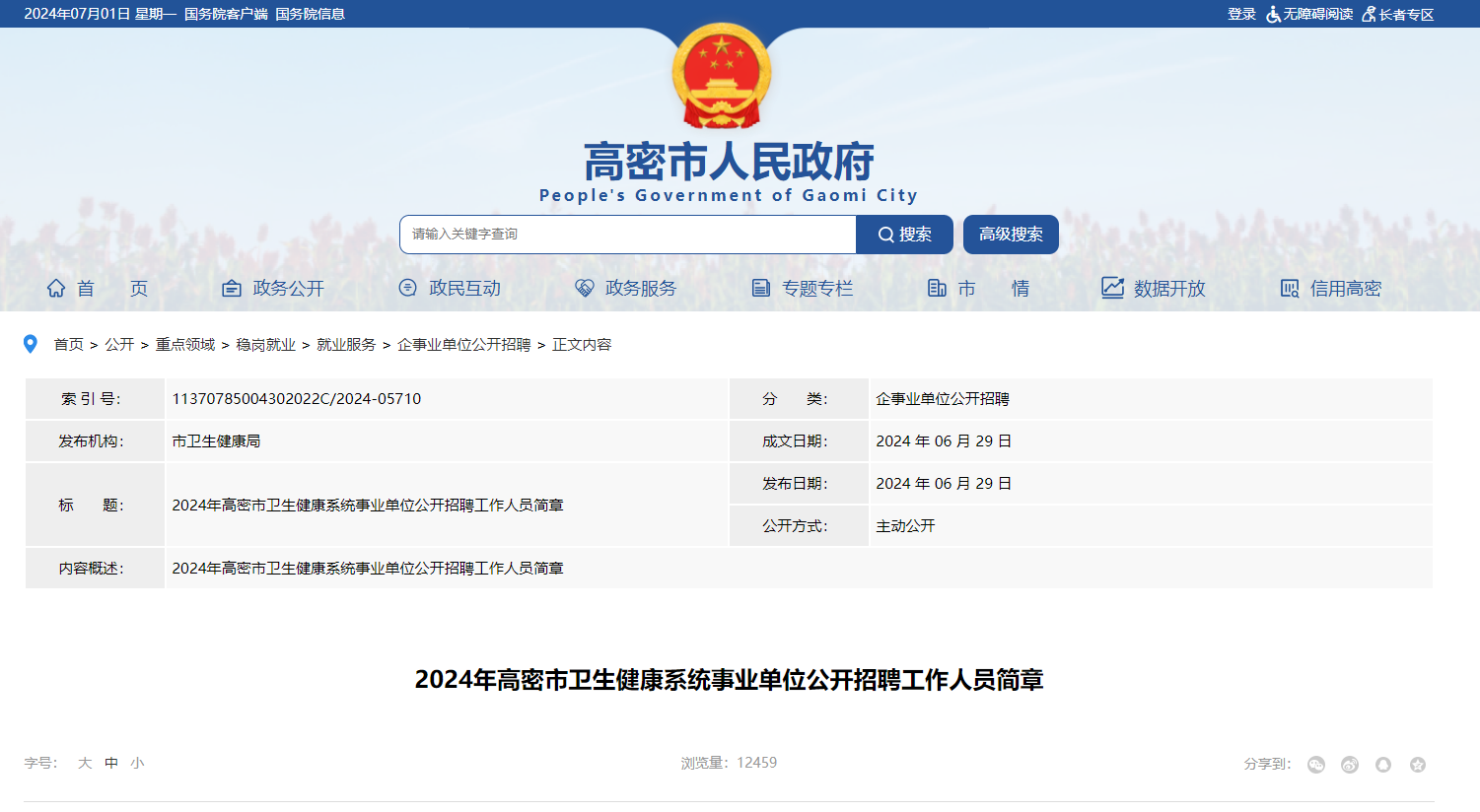Open 长者专区 senior zone link
This screenshot has height=812, width=1480.
point(1406,14)
